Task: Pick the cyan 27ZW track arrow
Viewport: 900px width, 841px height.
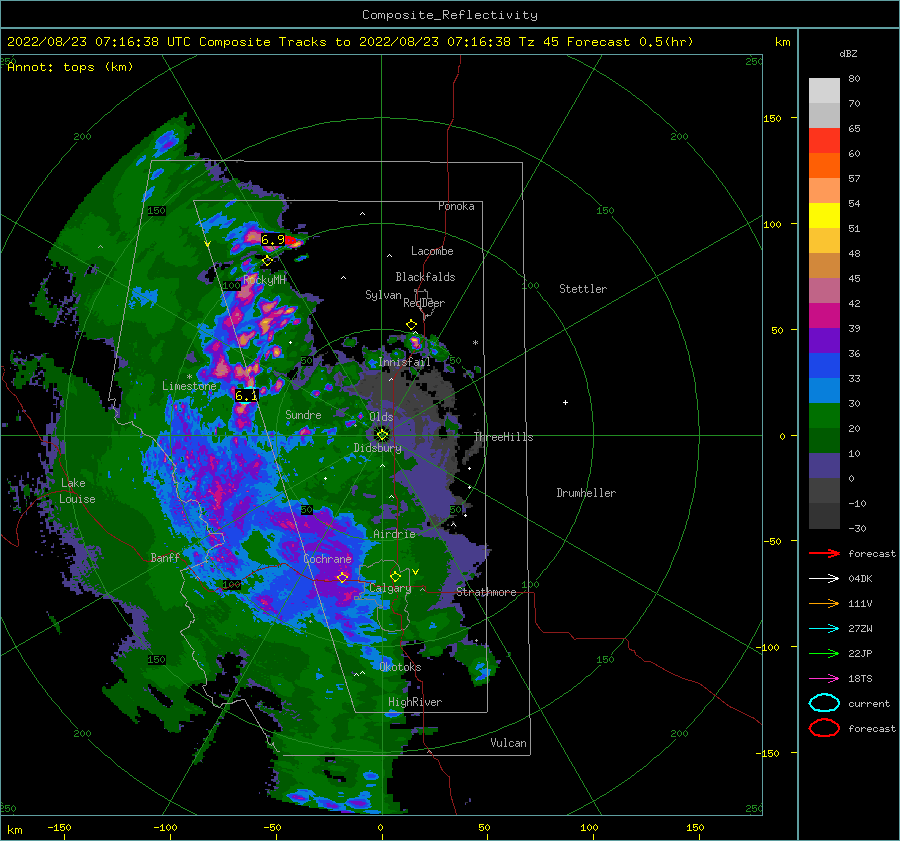Action: (x=824, y=629)
